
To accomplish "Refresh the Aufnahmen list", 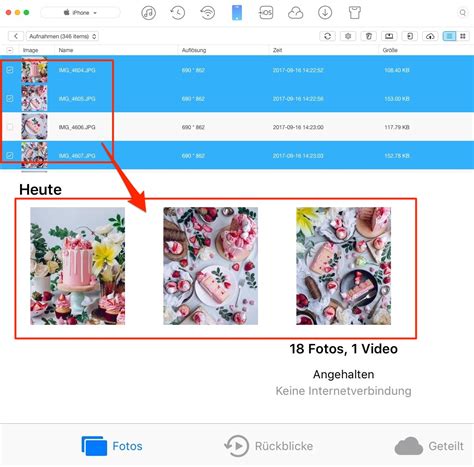I will (327, 36).
